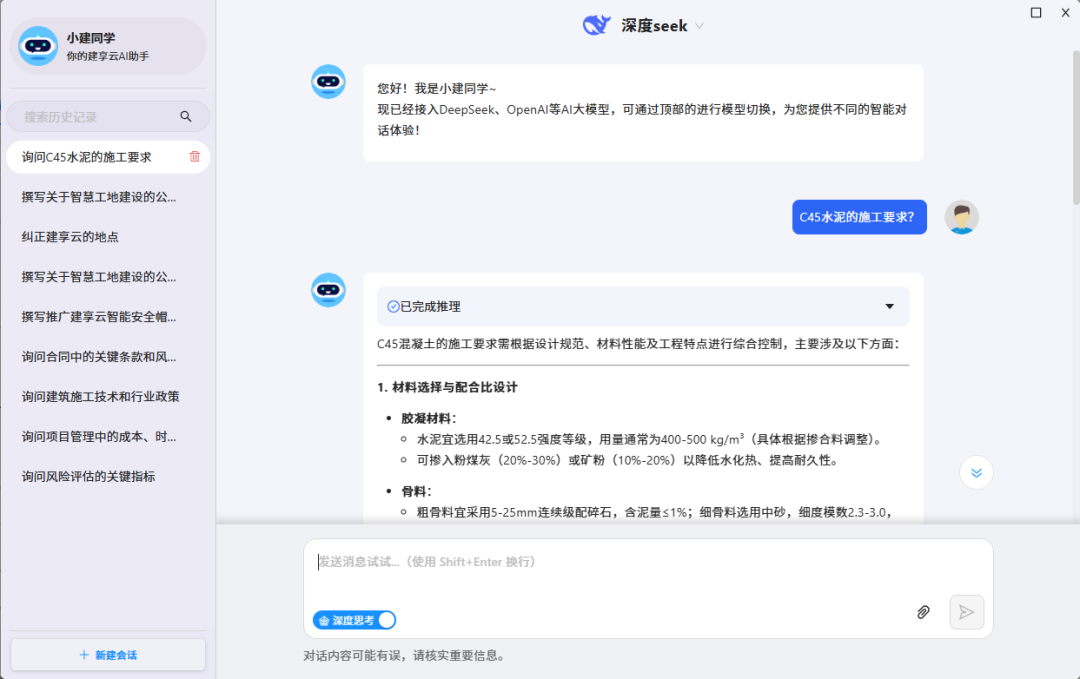Maximize the window using the square button
This screenshot has height=679, width=1080.
click(x=1036, y=13)
